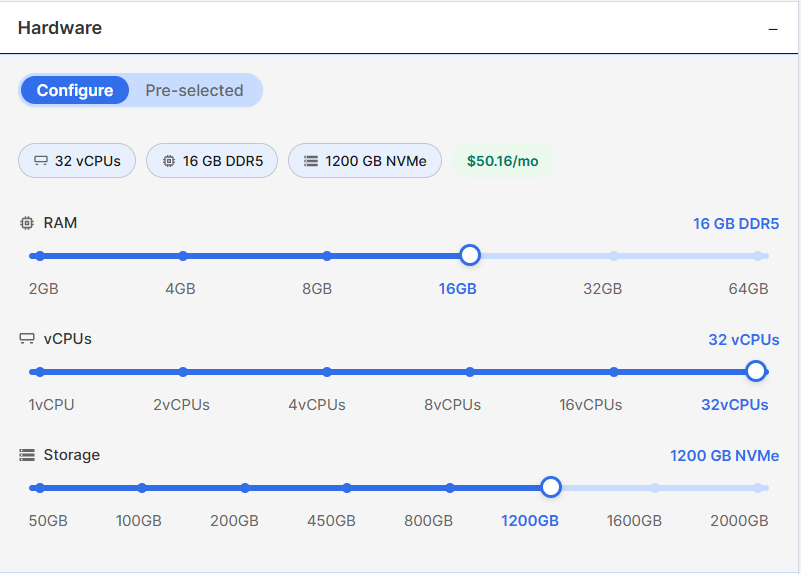The image size is (801, 574).
Task: Click the 100GB label under Storage
Action: tap(138, 521)
